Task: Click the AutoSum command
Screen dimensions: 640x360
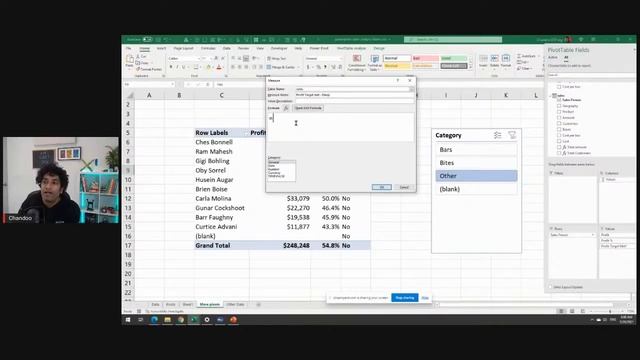Action: pos(527,56)
